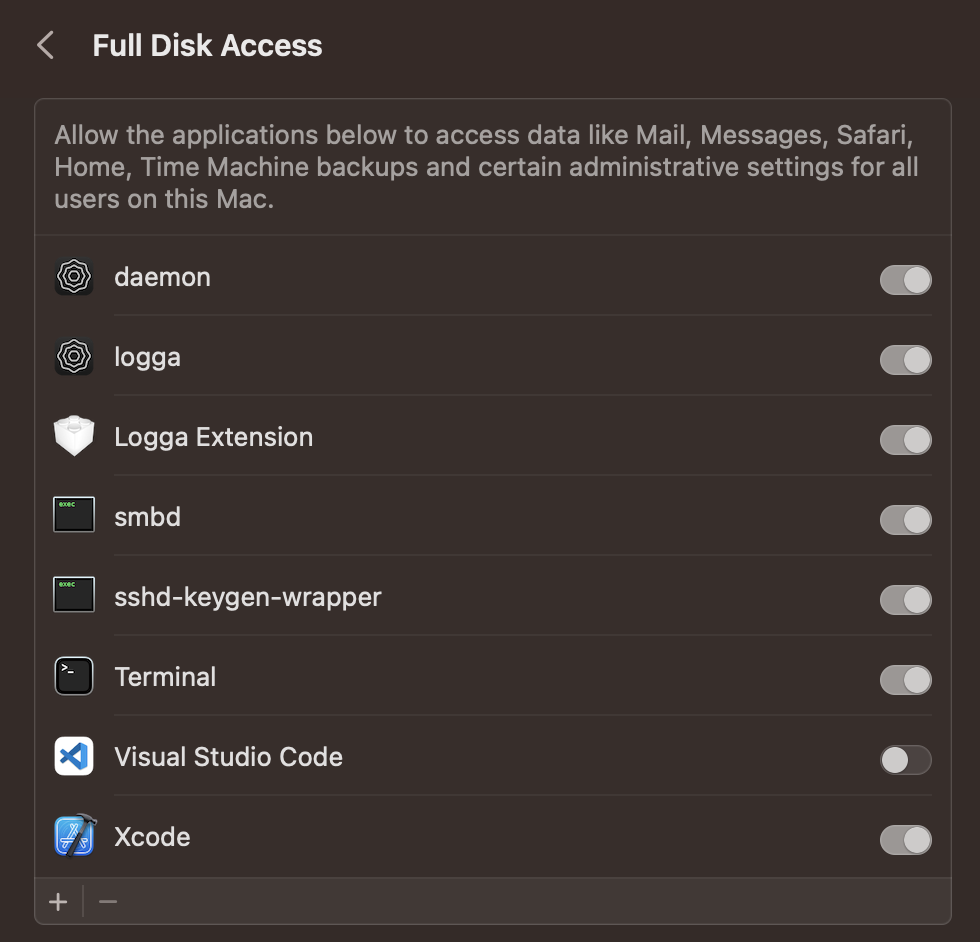Switch off access for sshd-keygen-wrapper
The width and height of the screenshot is (980, 942).
click(x=905, y=600)
